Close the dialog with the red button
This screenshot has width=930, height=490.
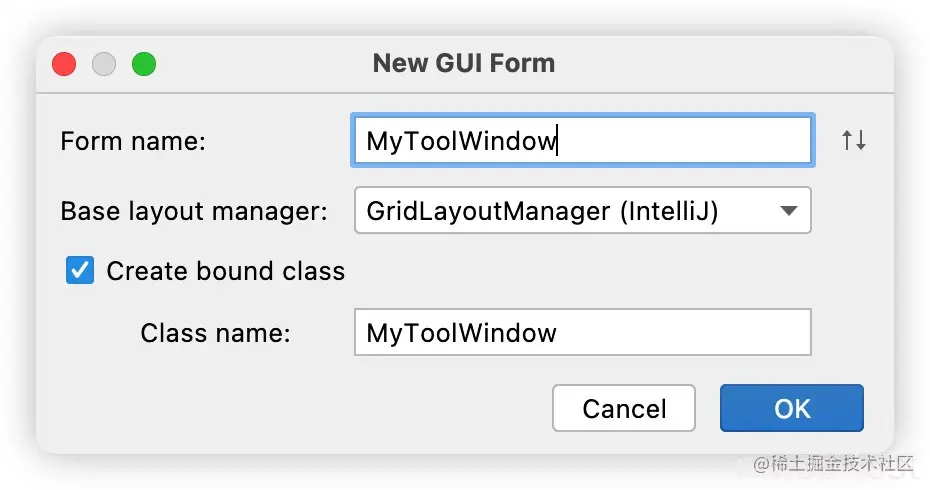click(x=64, y=64)
